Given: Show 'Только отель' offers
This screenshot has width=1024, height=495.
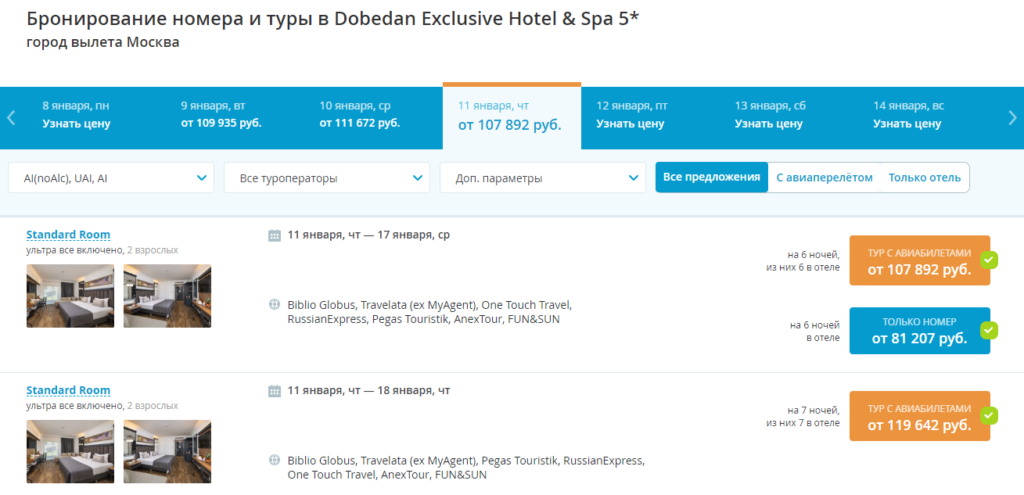Looking at the screenshot, I should (924, 177).
